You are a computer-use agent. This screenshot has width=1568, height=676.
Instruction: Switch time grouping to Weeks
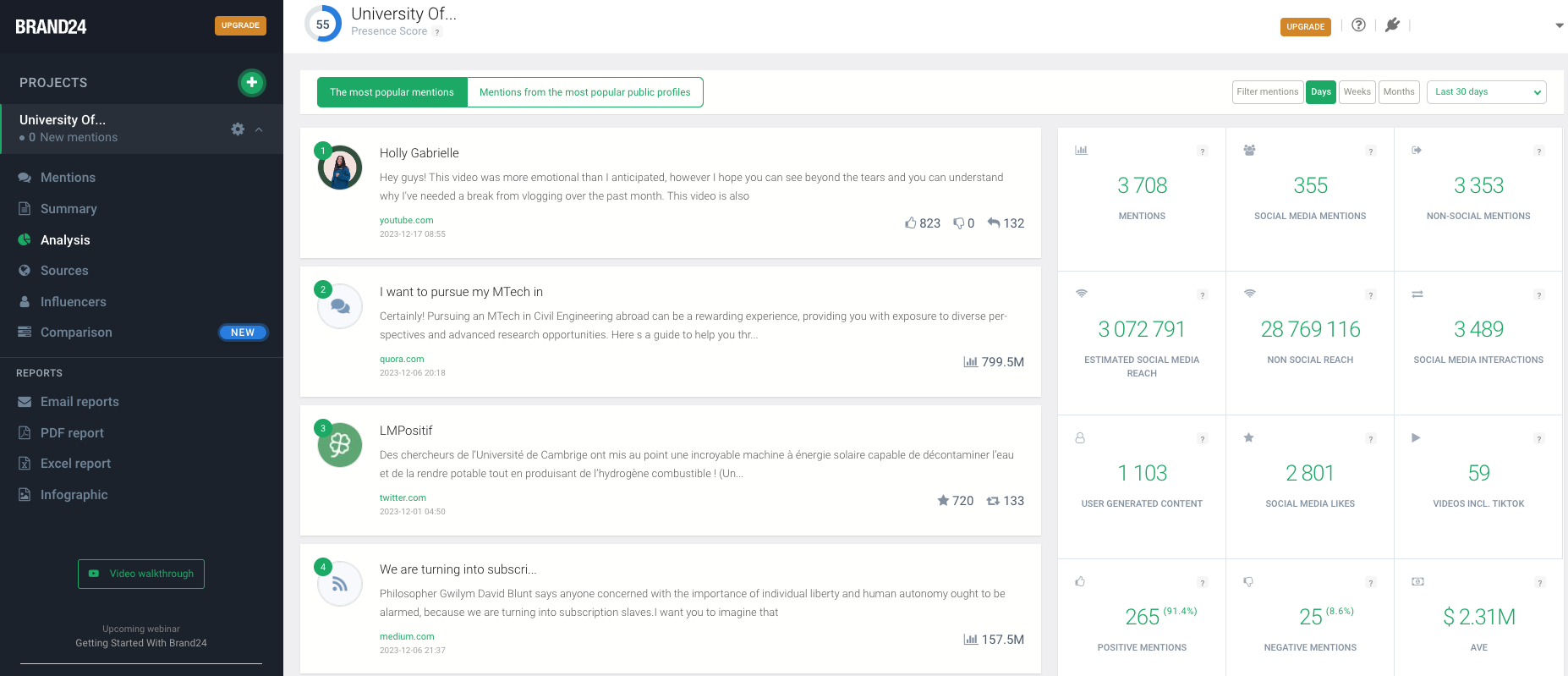1357,91
